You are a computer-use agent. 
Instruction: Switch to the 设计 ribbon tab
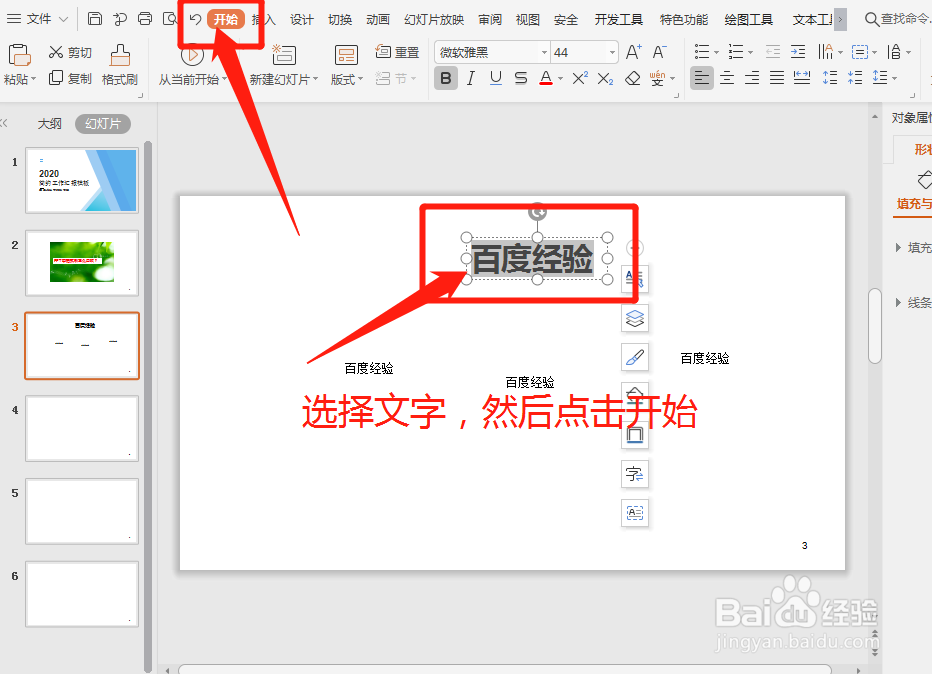(301, 20)
